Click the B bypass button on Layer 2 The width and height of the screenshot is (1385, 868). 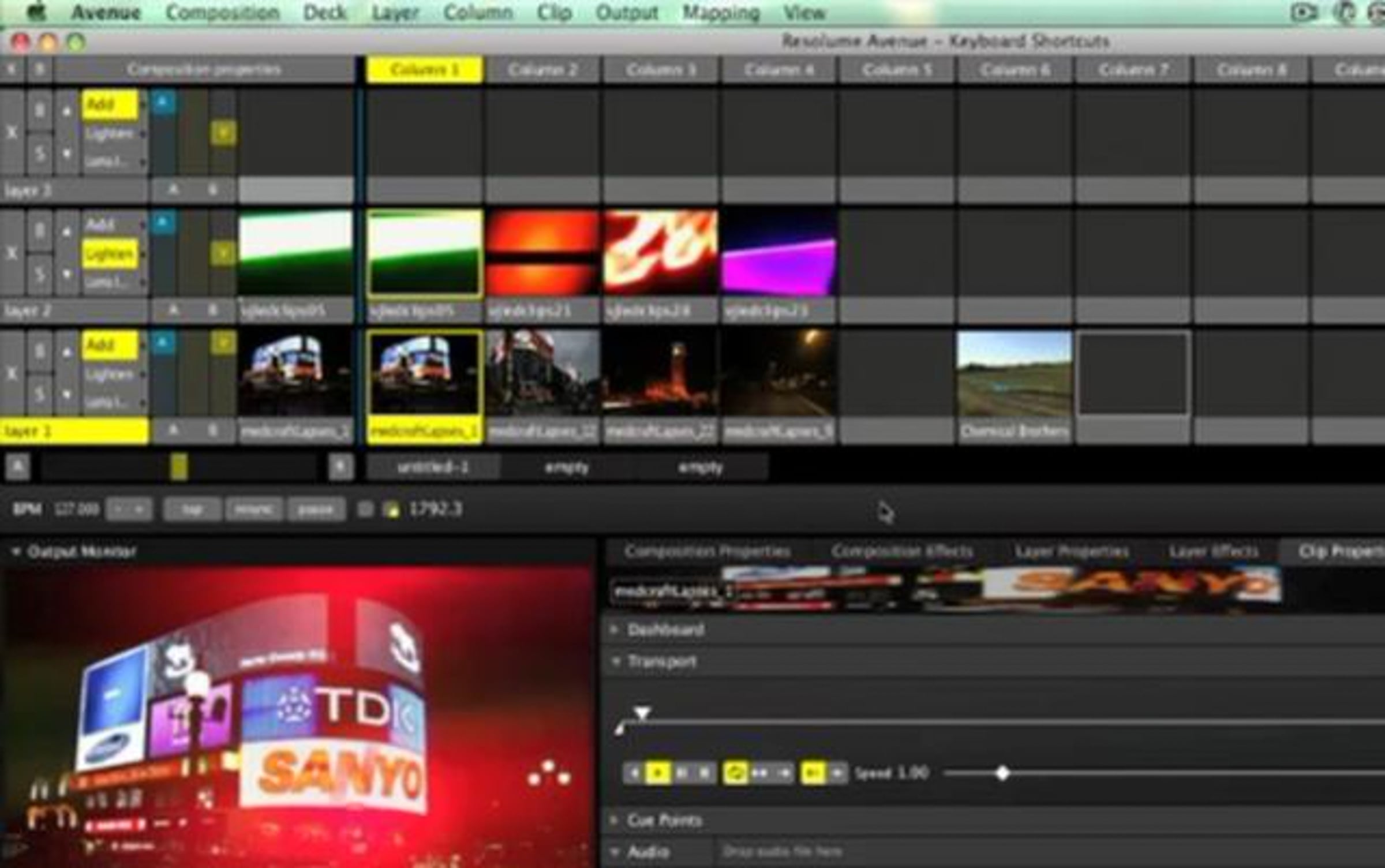(x=39, y=231)
